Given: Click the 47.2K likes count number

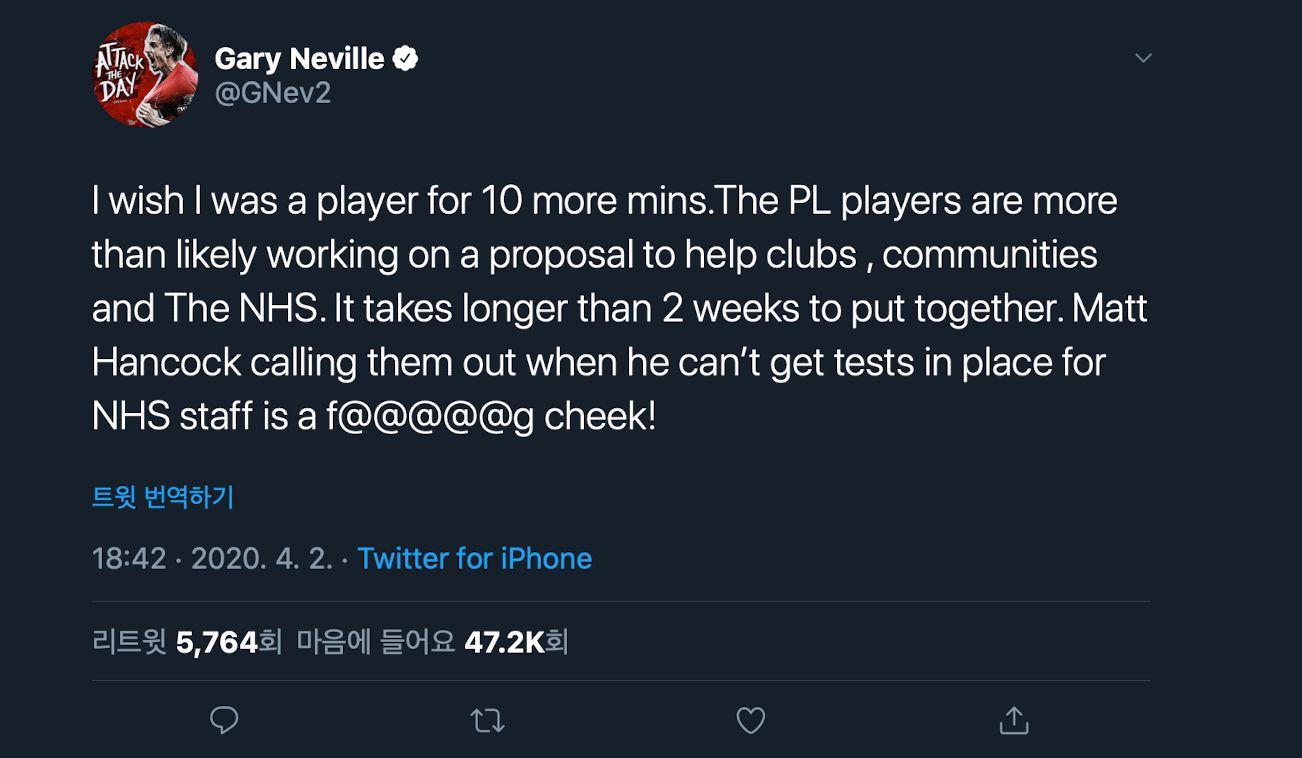Looking at the screenshot, I should point(504,641).
